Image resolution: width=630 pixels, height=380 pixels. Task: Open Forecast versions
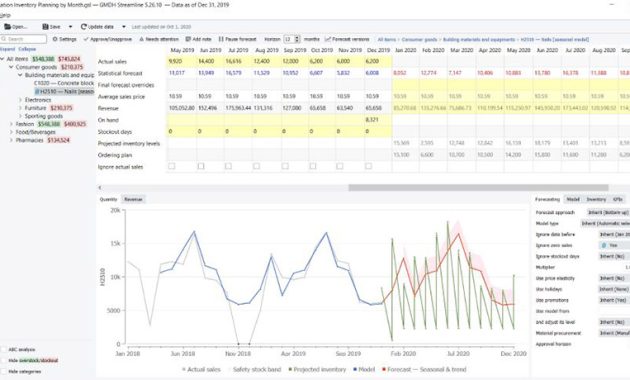click(347, 39)
